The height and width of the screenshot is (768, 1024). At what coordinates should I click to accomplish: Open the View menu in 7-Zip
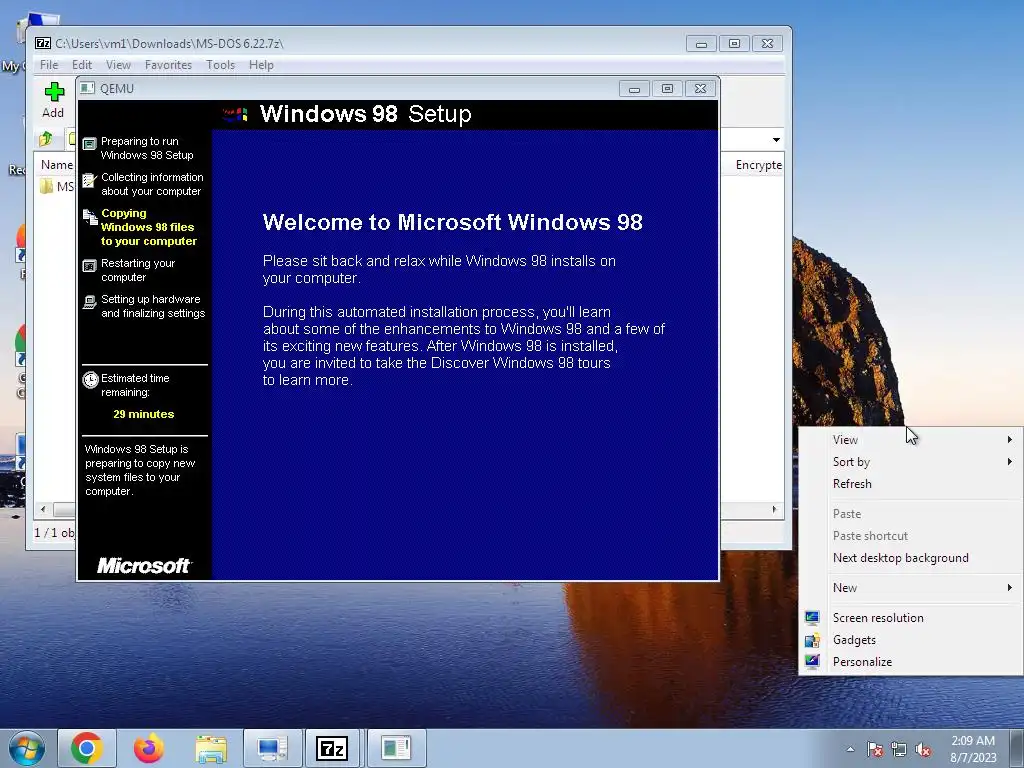pos(118,65)
